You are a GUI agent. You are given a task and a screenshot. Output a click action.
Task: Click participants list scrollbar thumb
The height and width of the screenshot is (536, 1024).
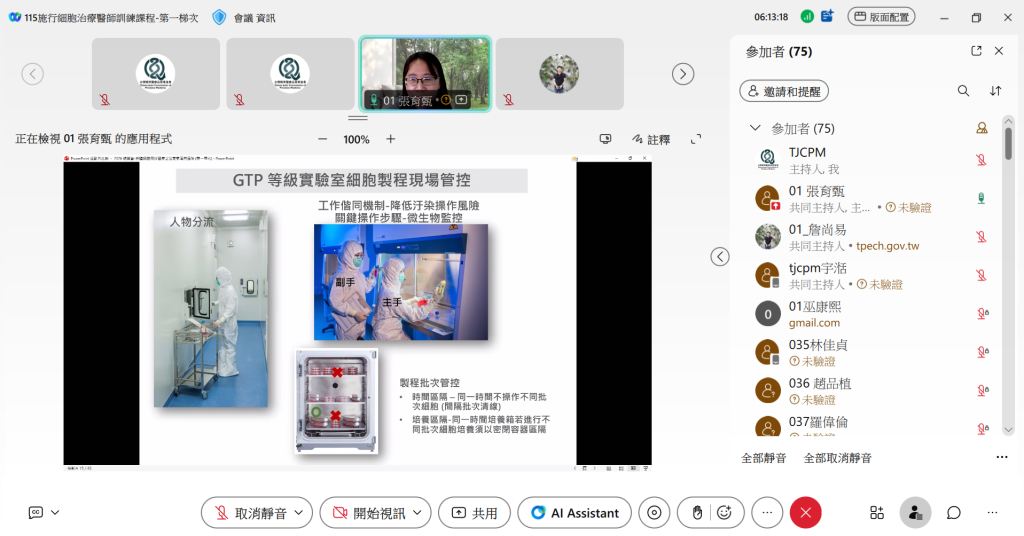point(1008,144)
